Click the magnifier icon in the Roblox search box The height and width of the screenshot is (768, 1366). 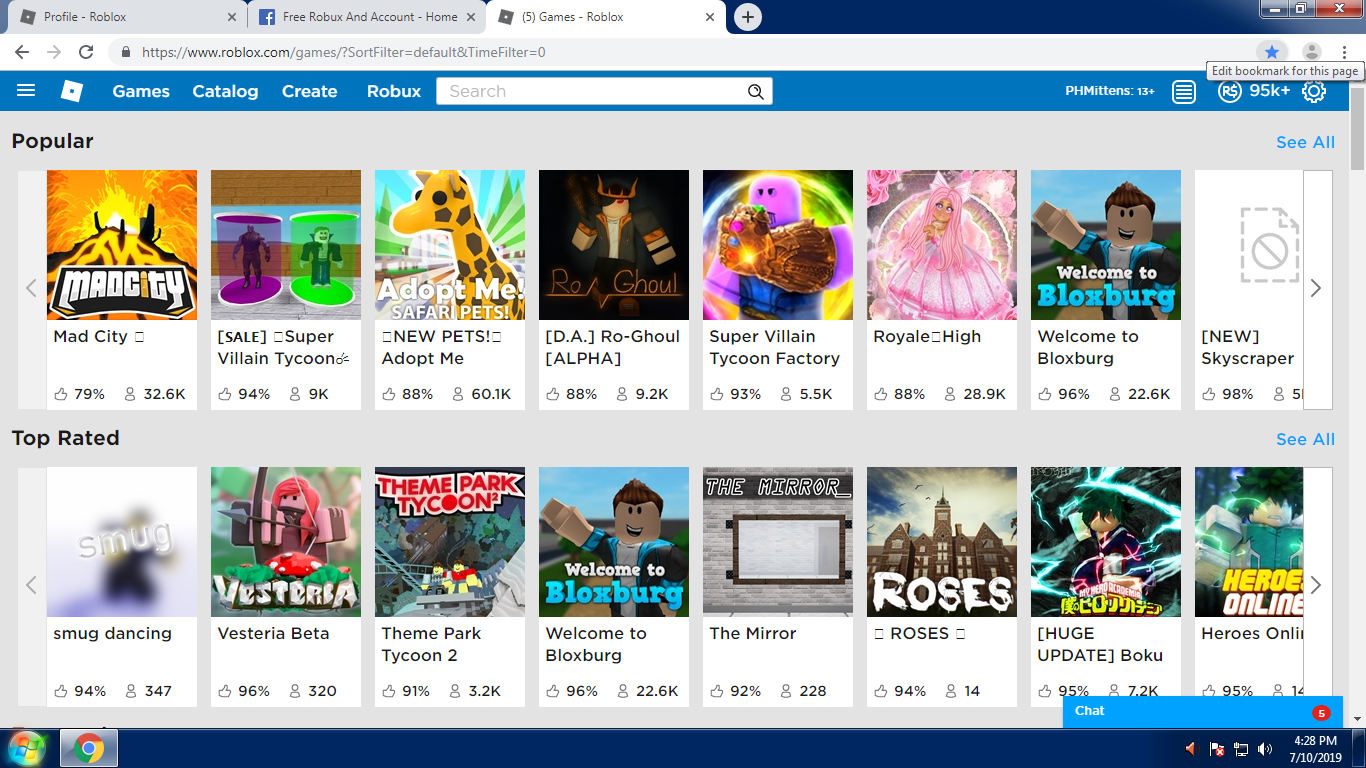tap(756, 92)
